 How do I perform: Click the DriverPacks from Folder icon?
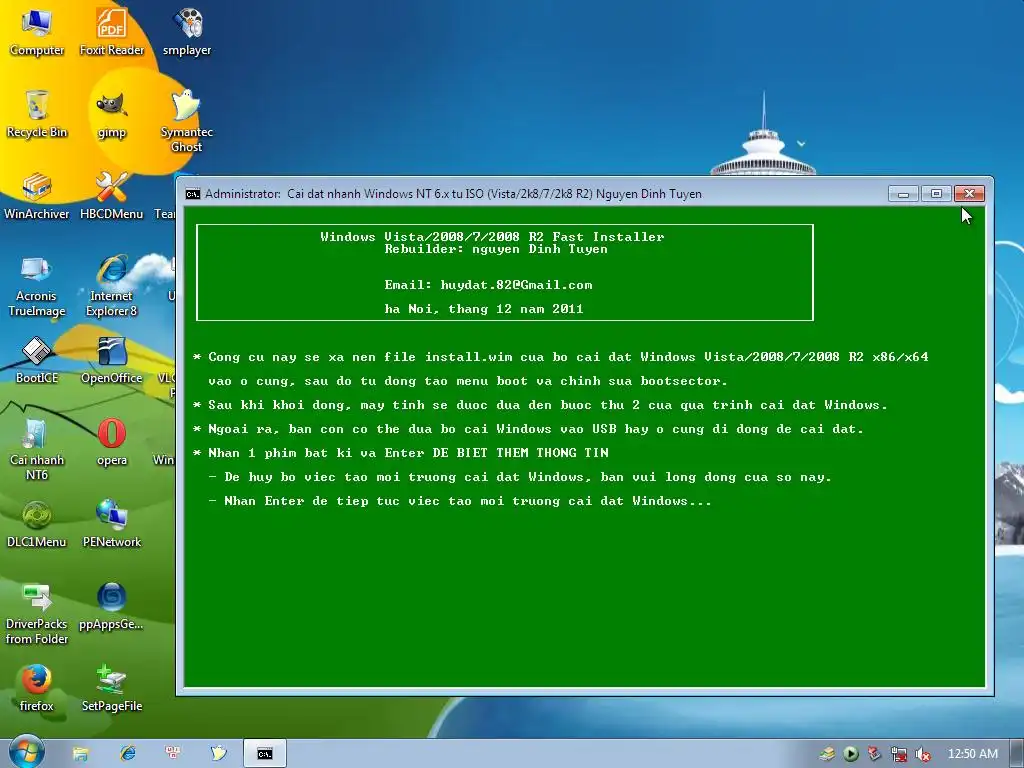(37, 614)
